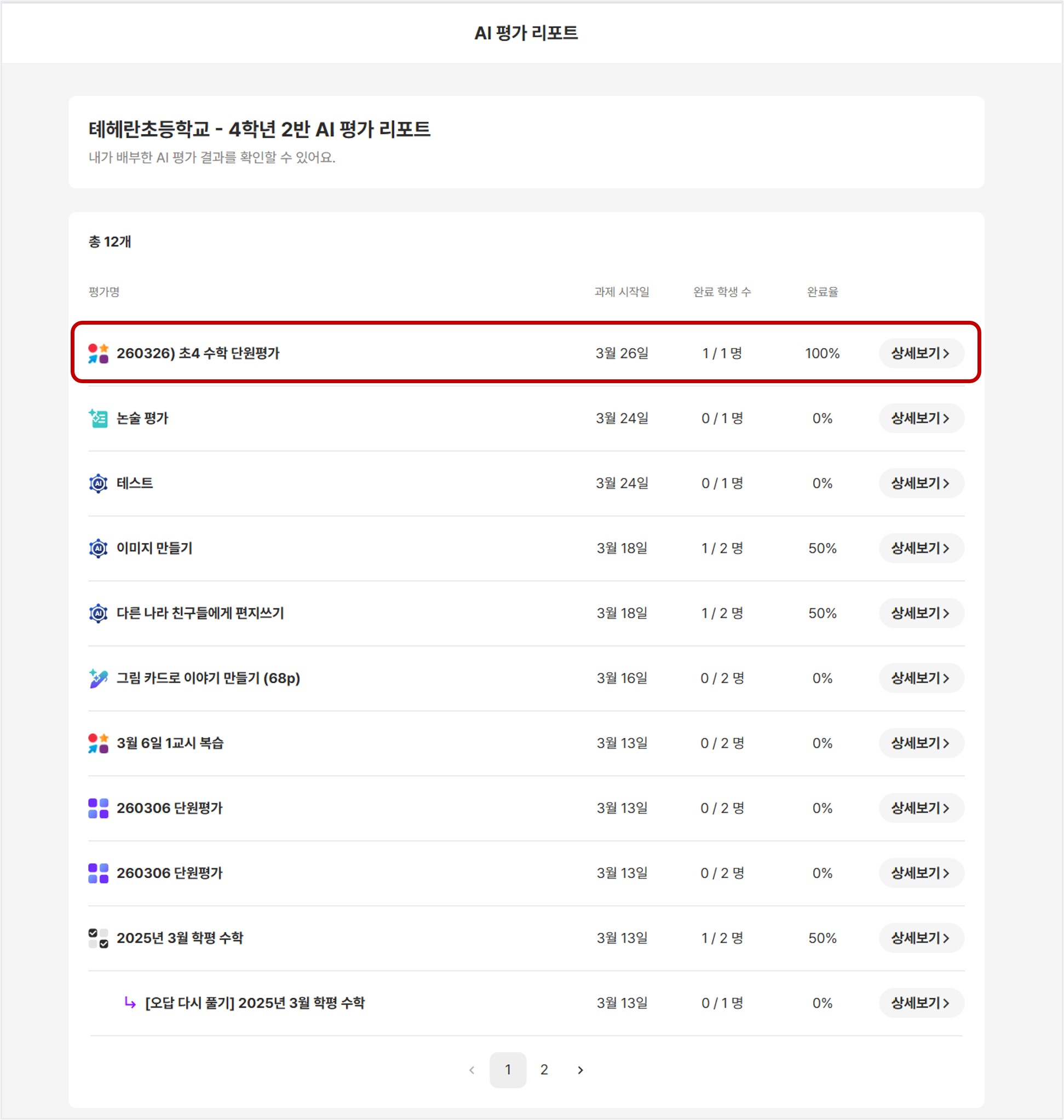Open 상세보기 for 이미지 만들기
This screenshot has height=1120, width=1064.
click(921, 549)
